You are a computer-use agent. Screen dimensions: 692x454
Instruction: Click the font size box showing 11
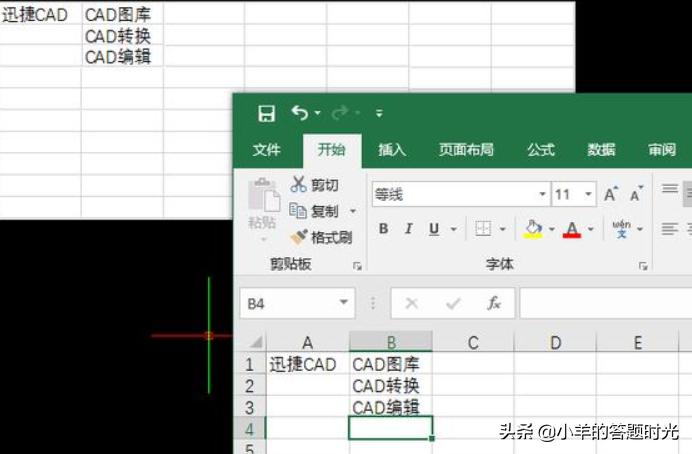567,194
